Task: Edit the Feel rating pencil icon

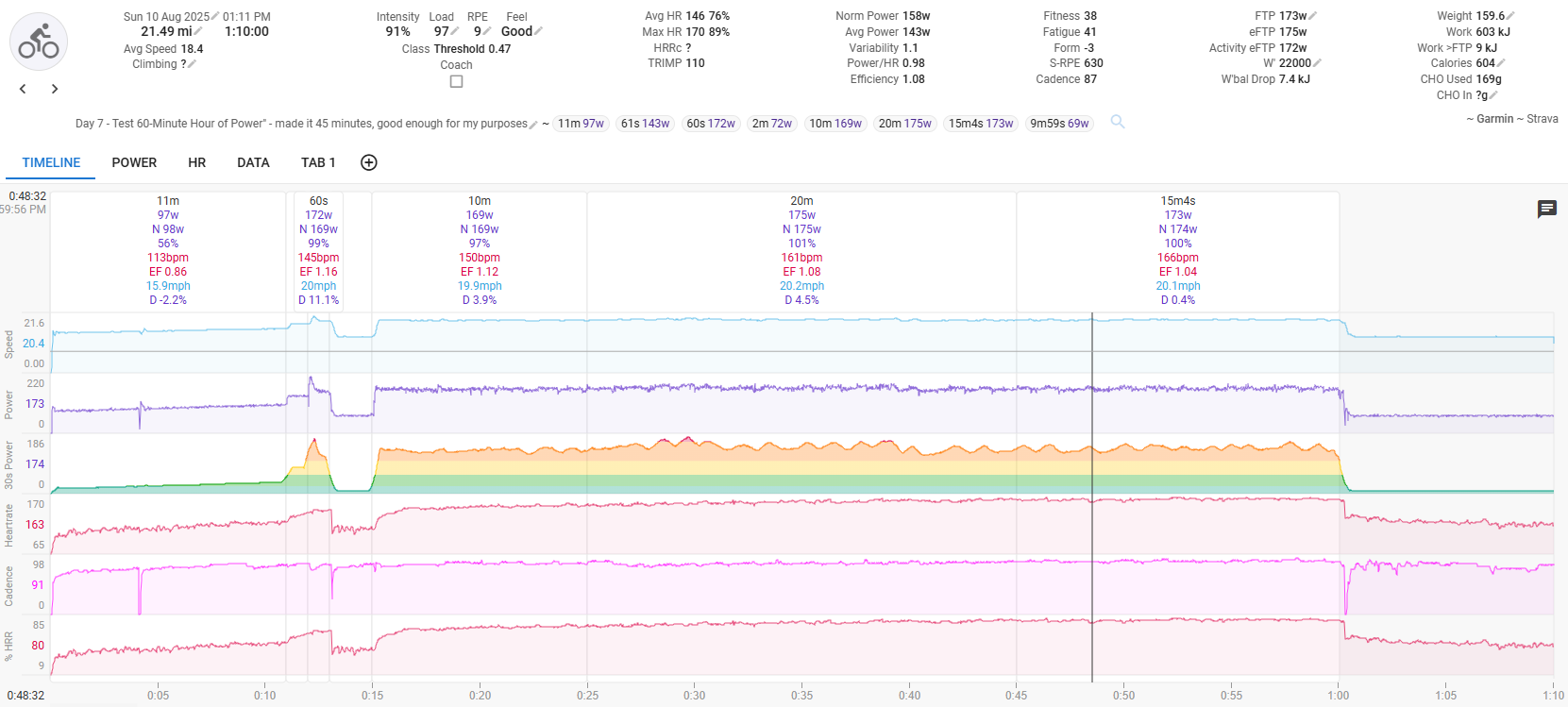Action: pos(538,31)
